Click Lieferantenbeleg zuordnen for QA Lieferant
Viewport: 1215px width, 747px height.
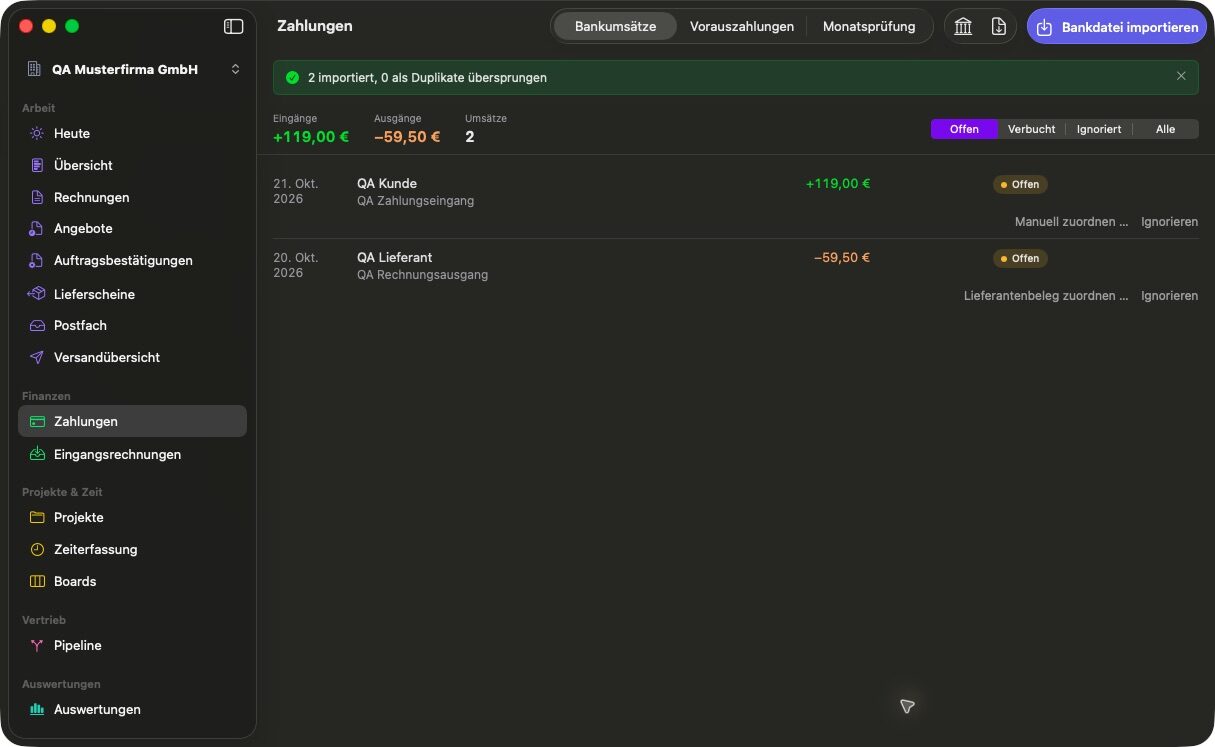1046,296
